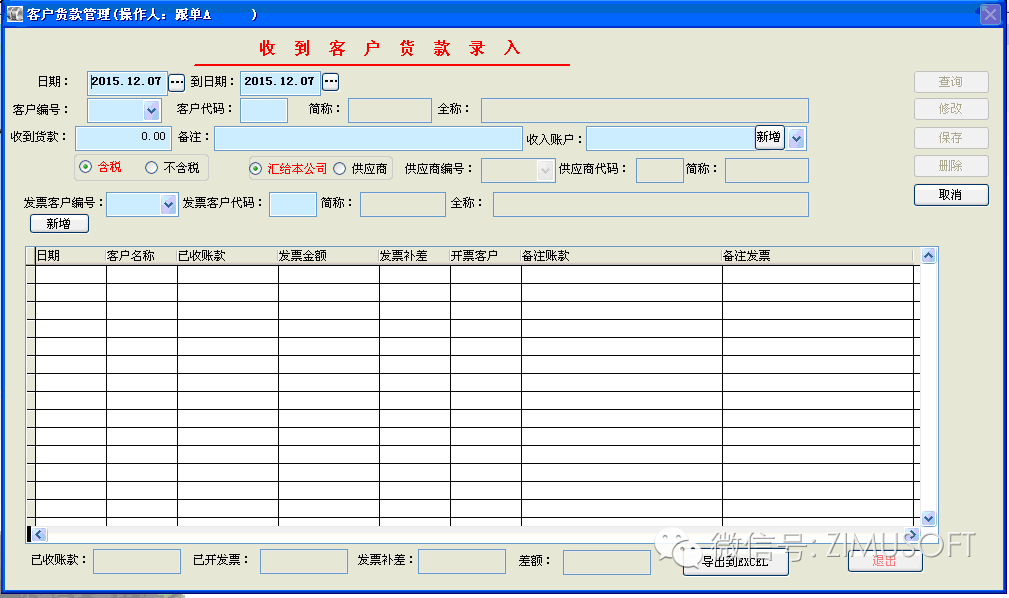Click the 备注 text input field
Image resolution: width=1009 pixels, height=598 pixels.
[x=367, y=138]
